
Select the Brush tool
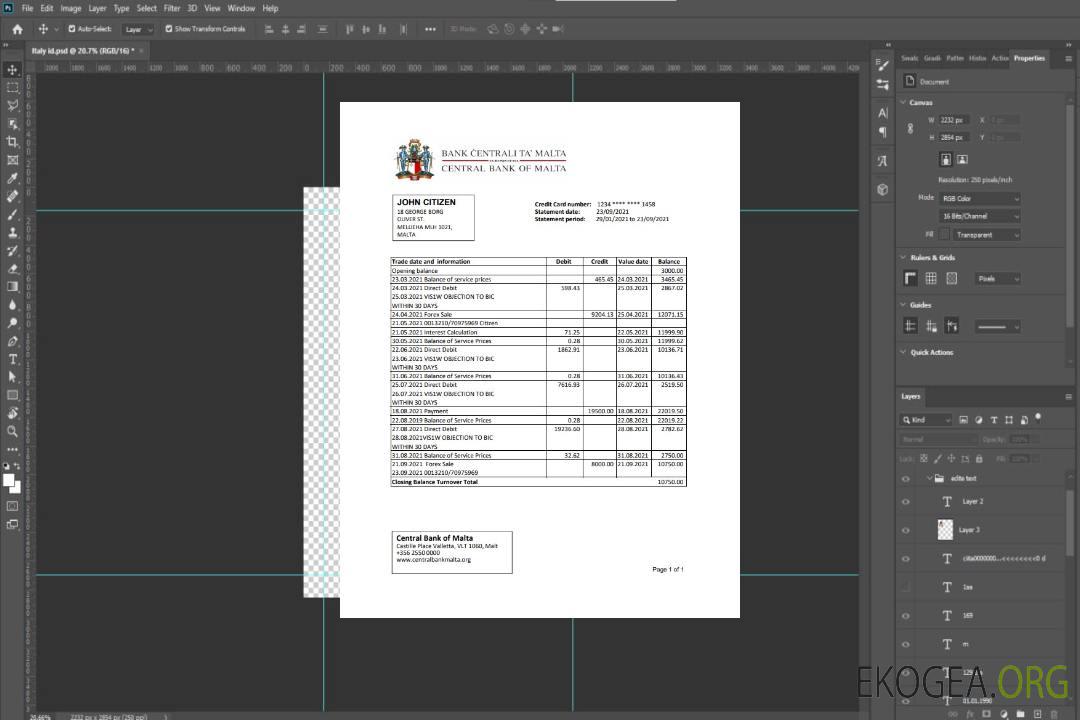(12, 214)
